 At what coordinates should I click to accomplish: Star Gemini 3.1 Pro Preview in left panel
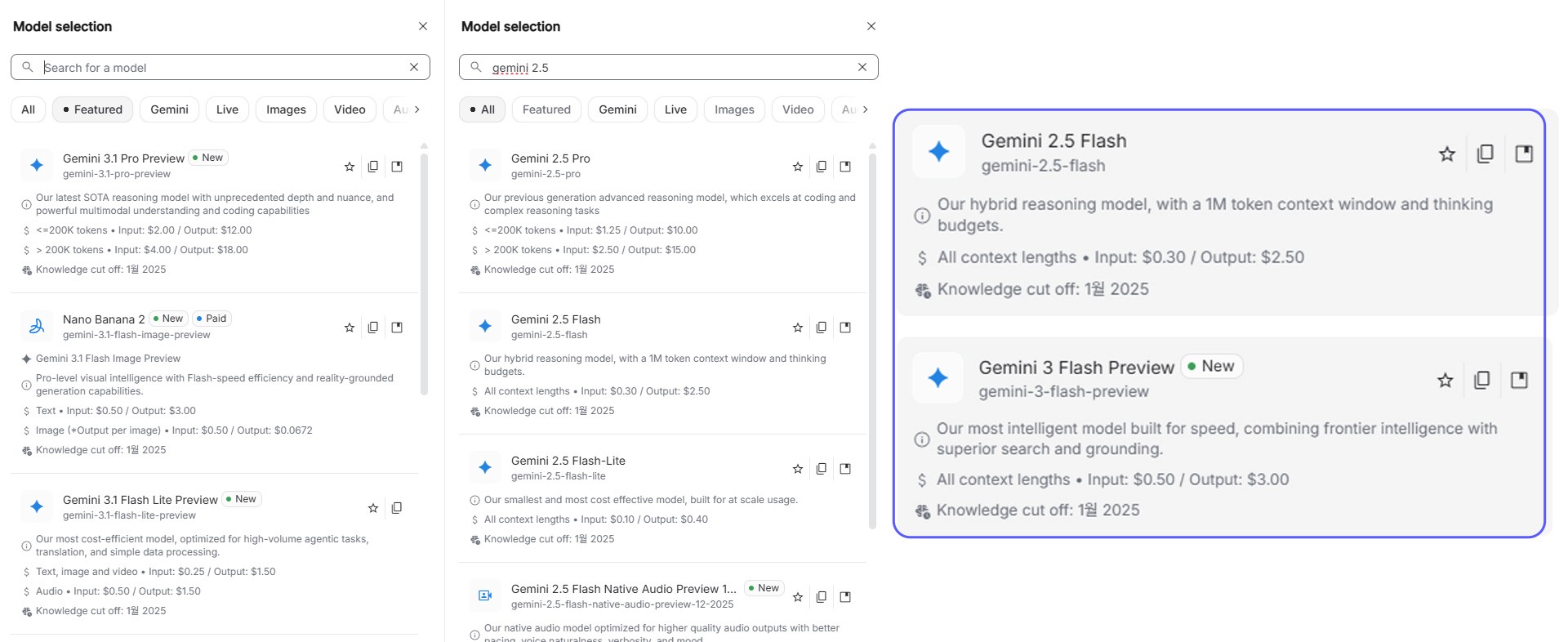tap(350, 167)
